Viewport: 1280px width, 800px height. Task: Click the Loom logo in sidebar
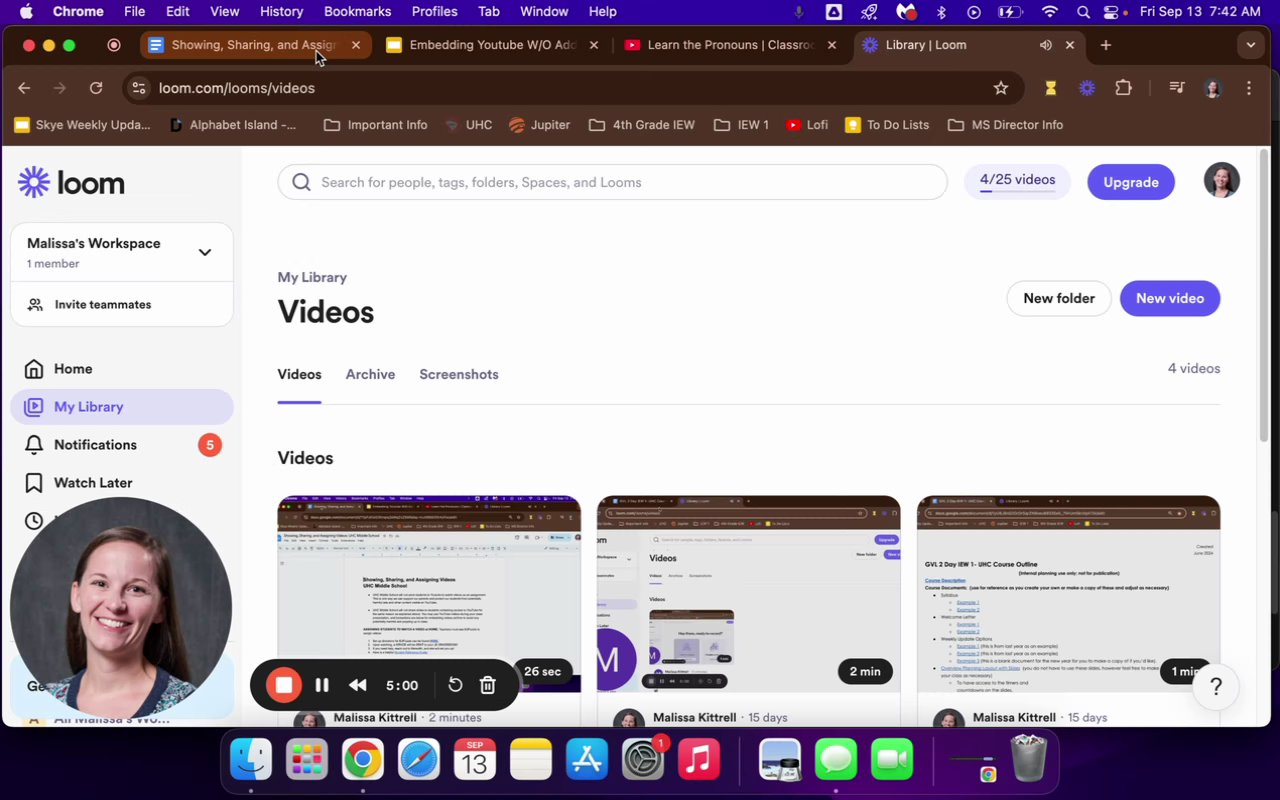click(71, 183)
